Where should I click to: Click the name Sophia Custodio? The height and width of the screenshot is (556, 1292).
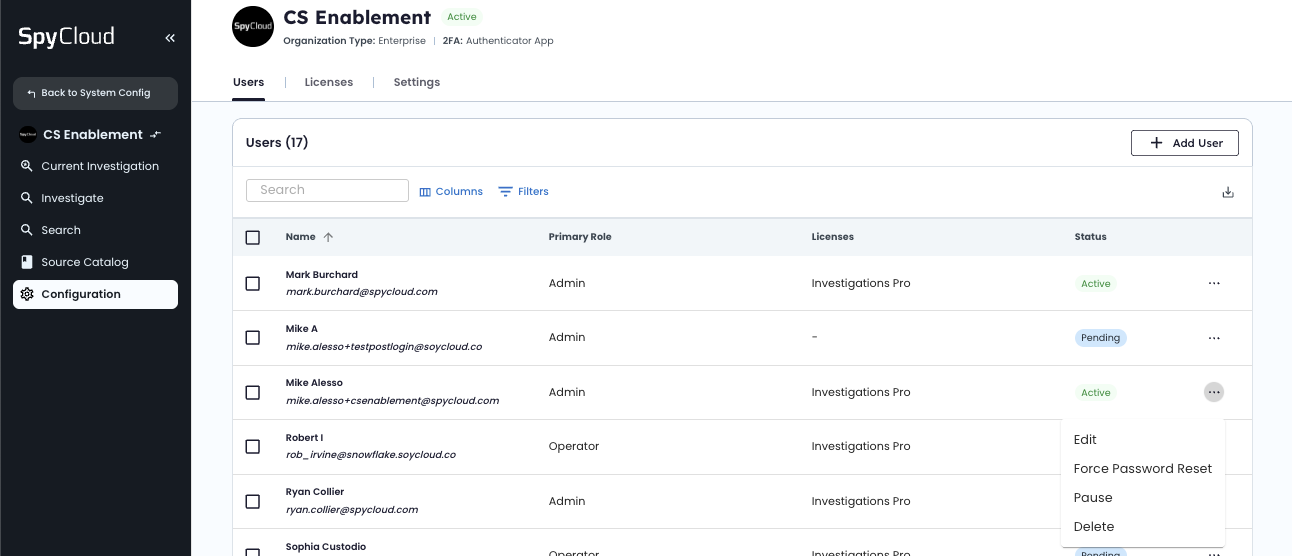[326, 547]
